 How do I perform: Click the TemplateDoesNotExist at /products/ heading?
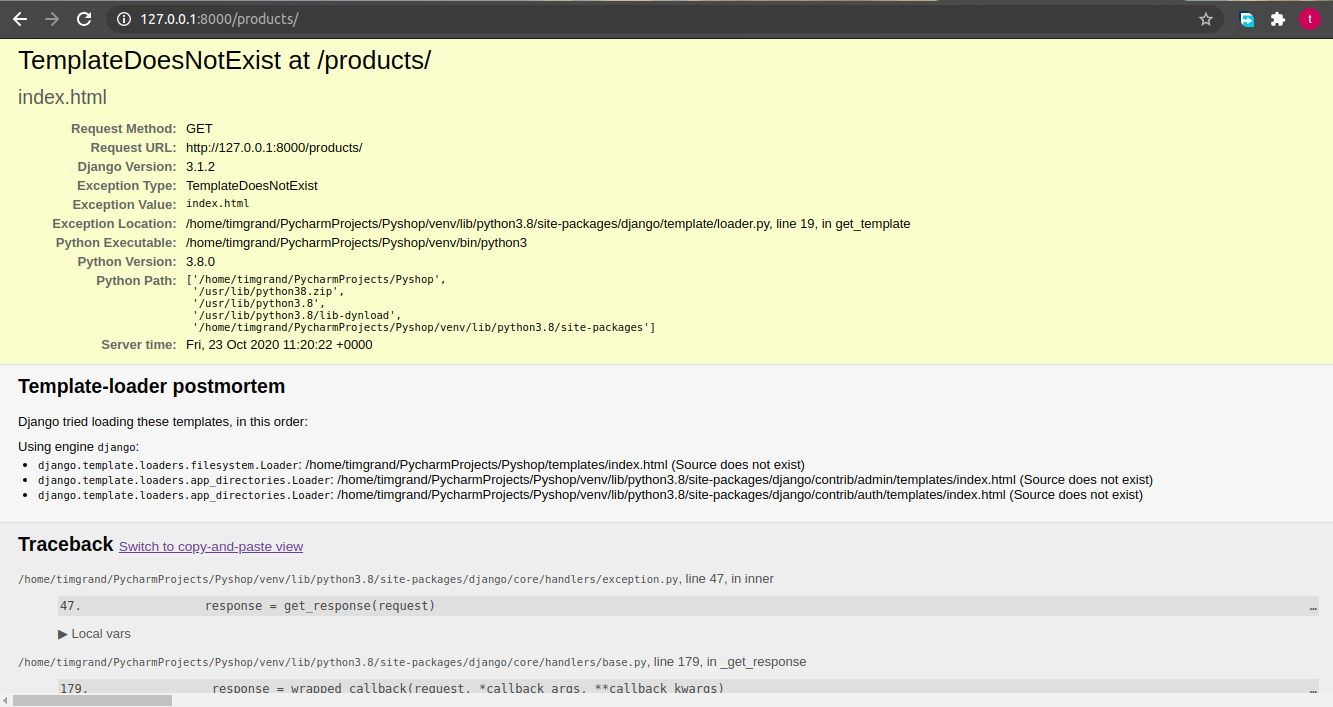(x=224, y=60)
